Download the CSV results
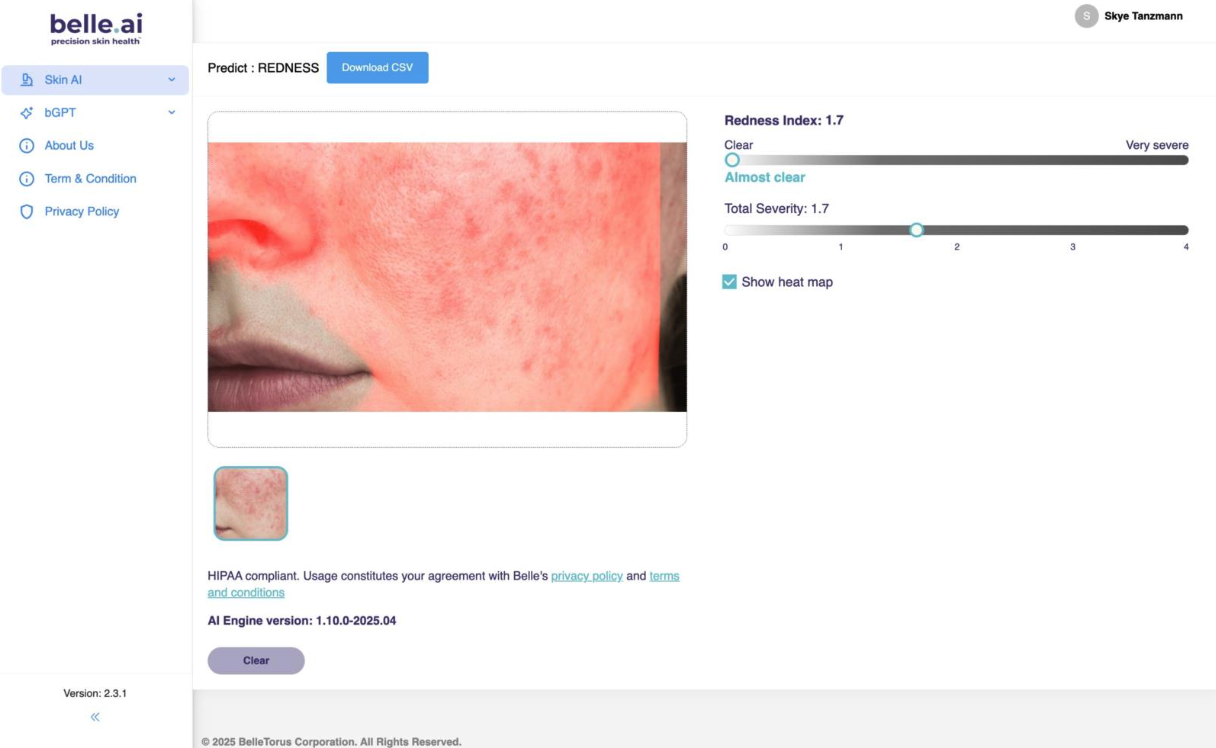Screen dimensions: 1216x748 (377, 68)
